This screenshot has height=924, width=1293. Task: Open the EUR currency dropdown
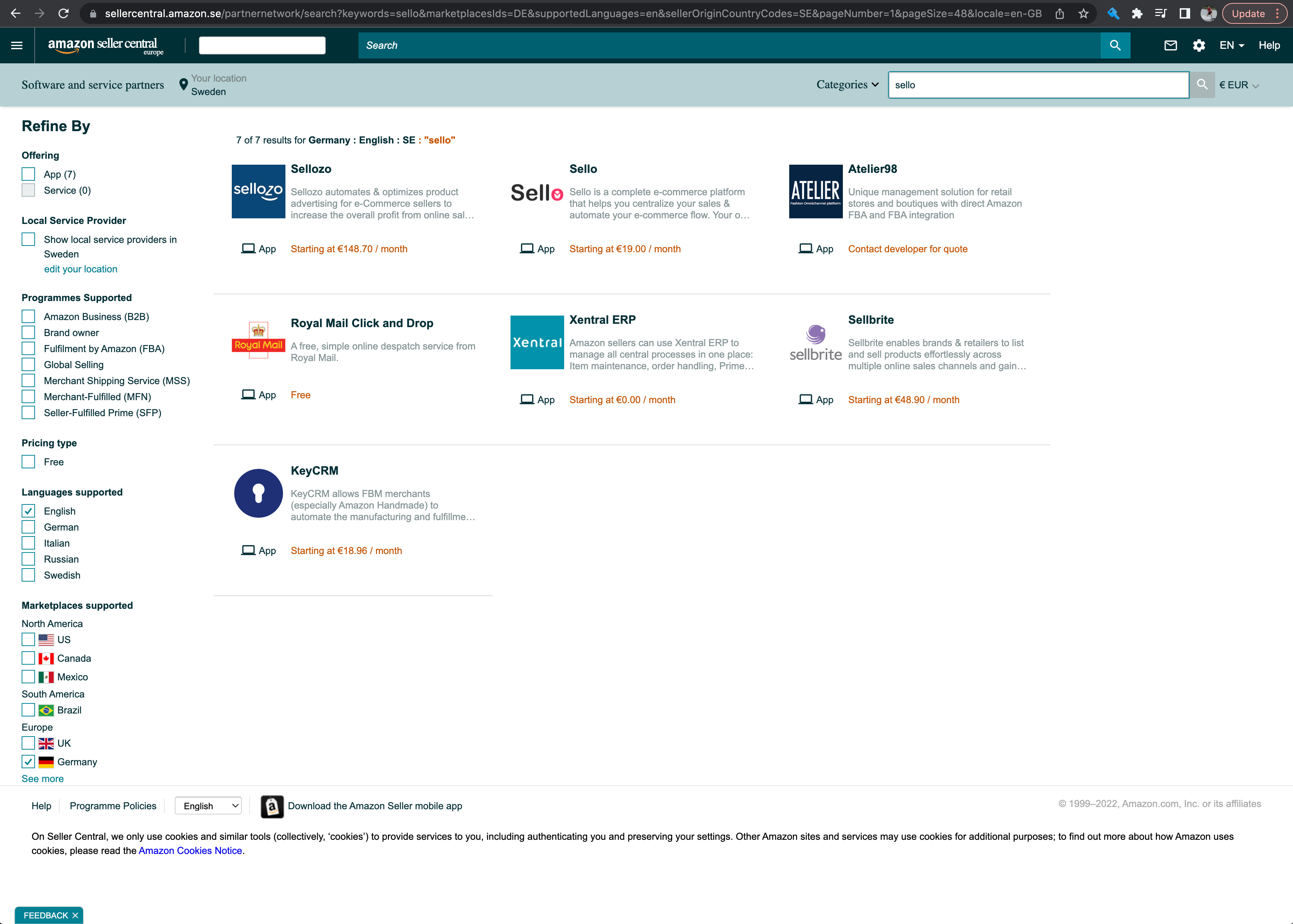(x=1239, y=85)
